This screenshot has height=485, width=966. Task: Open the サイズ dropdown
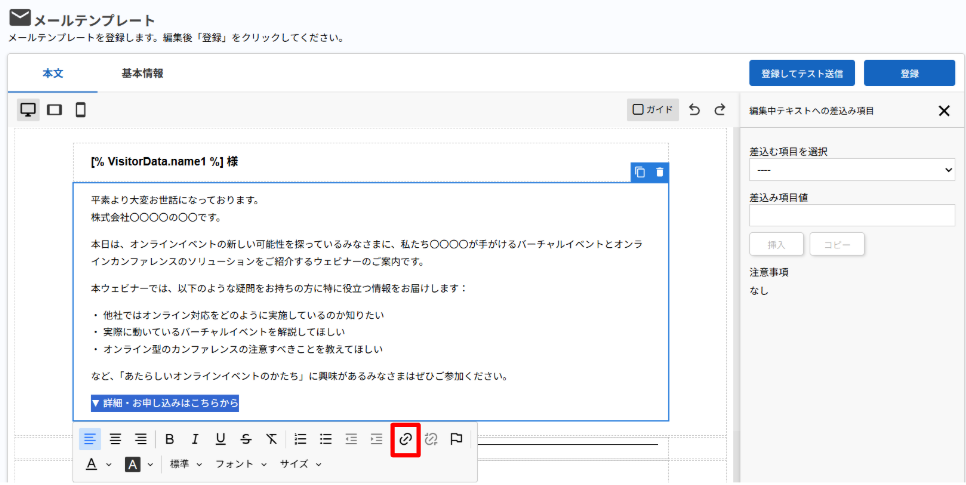click(300, 464)
